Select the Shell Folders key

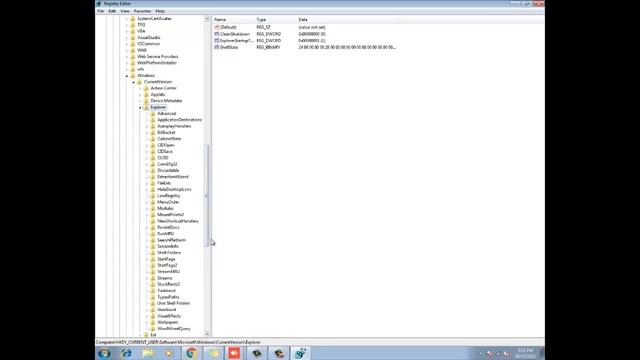169,253
